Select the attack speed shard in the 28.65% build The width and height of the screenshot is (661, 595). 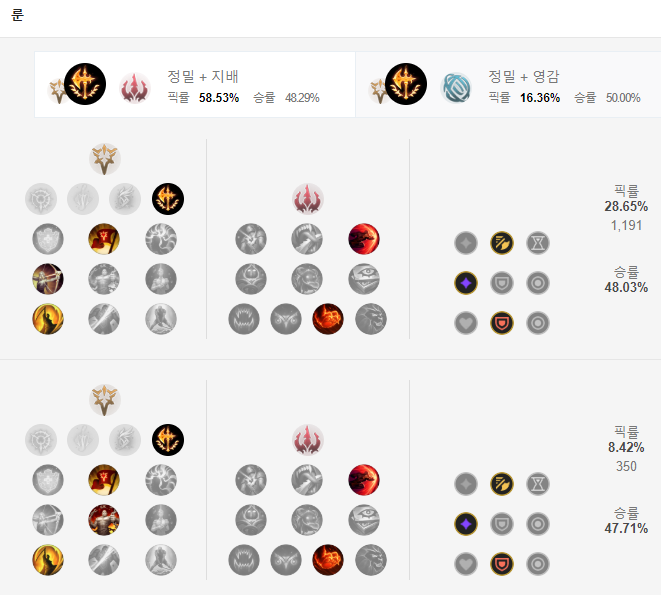tap(502, 243)
